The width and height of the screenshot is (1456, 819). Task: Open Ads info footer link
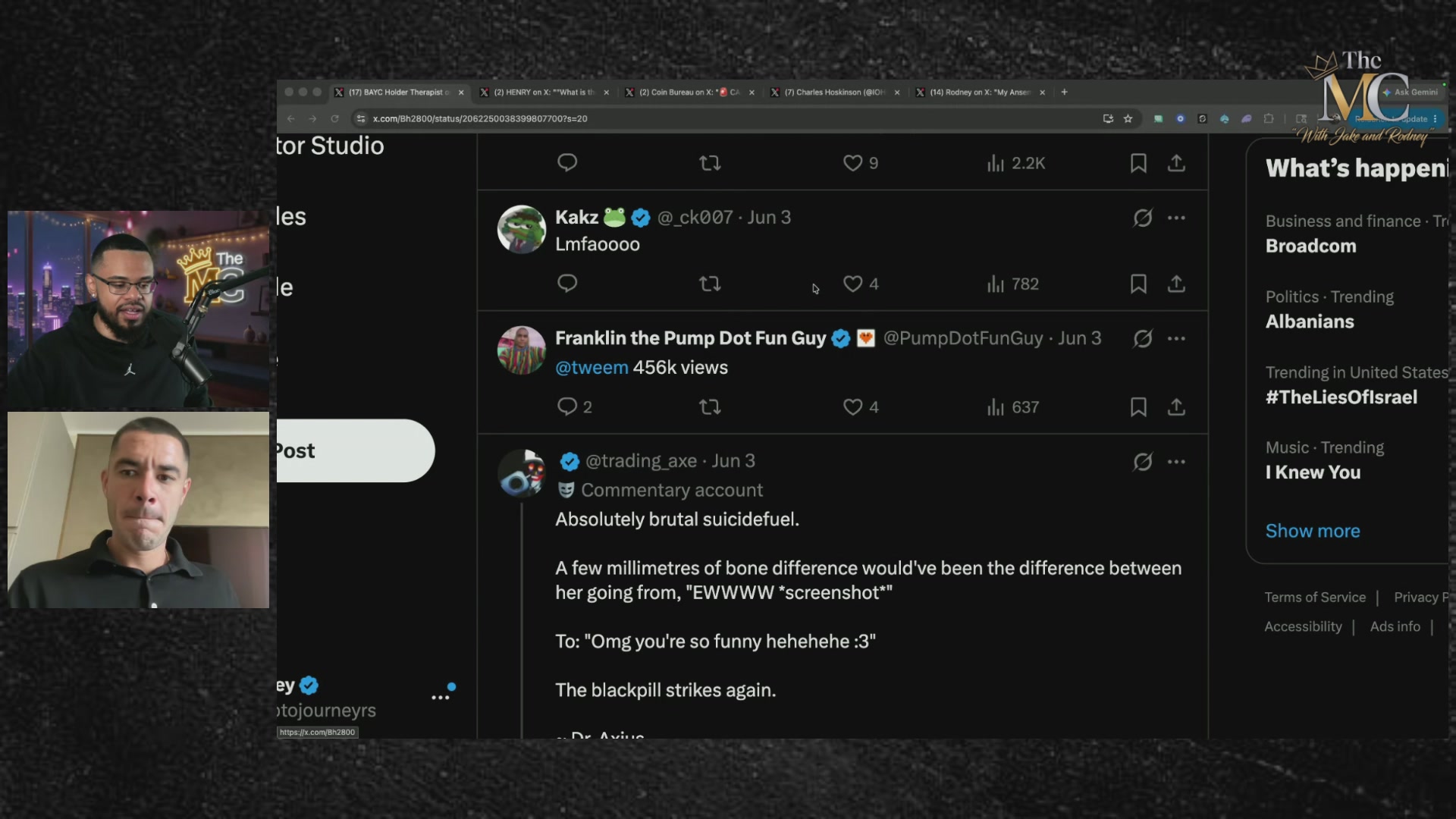(1395, 626)
